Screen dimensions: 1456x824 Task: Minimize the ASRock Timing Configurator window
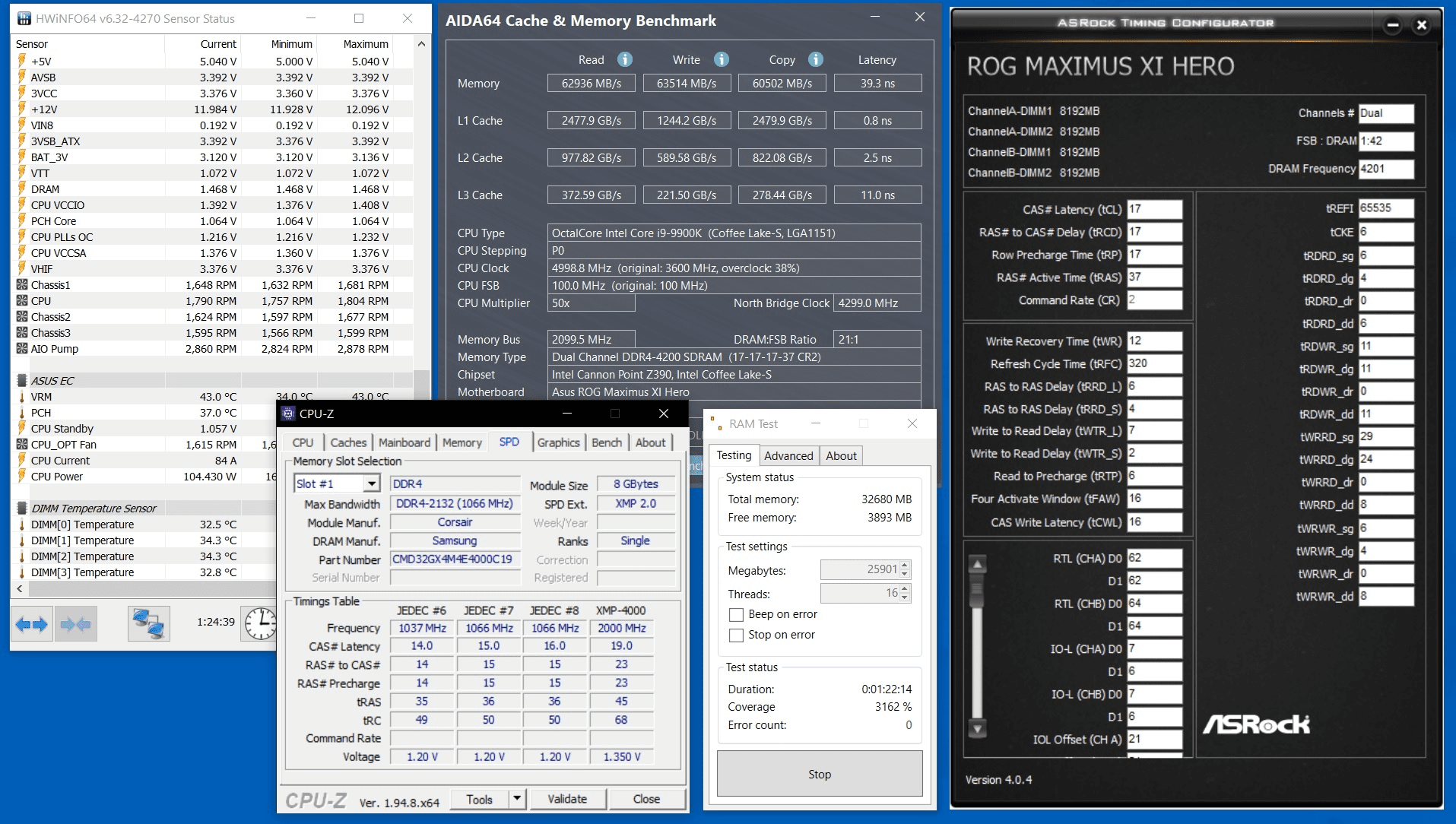[x=1393, y=25]
